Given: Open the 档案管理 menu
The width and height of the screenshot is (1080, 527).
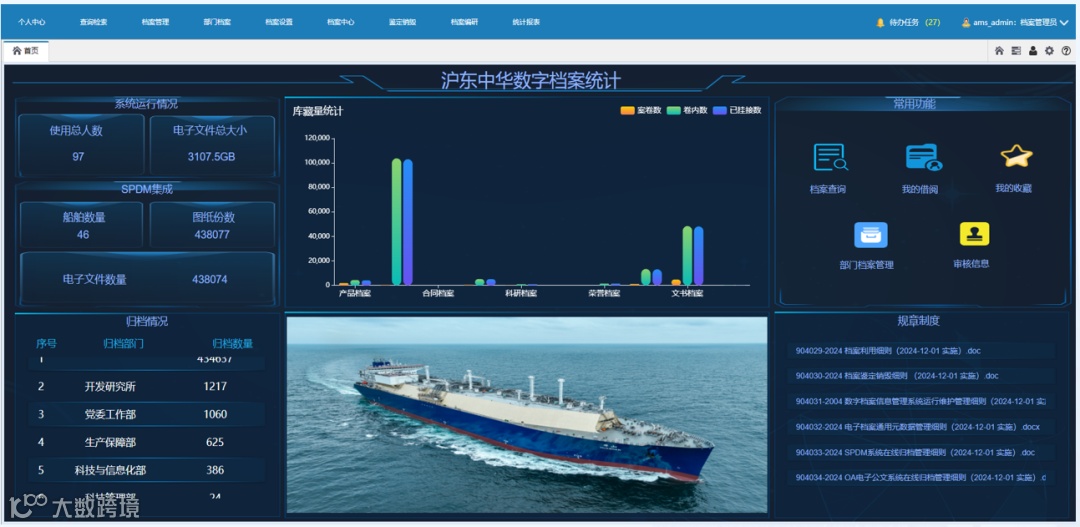Looking at the screenshot, I should click(x=155, y=22).
